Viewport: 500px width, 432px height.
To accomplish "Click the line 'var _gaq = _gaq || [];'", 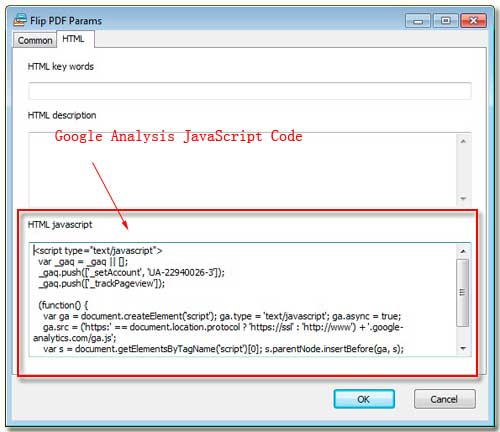I will pos(83,262).
